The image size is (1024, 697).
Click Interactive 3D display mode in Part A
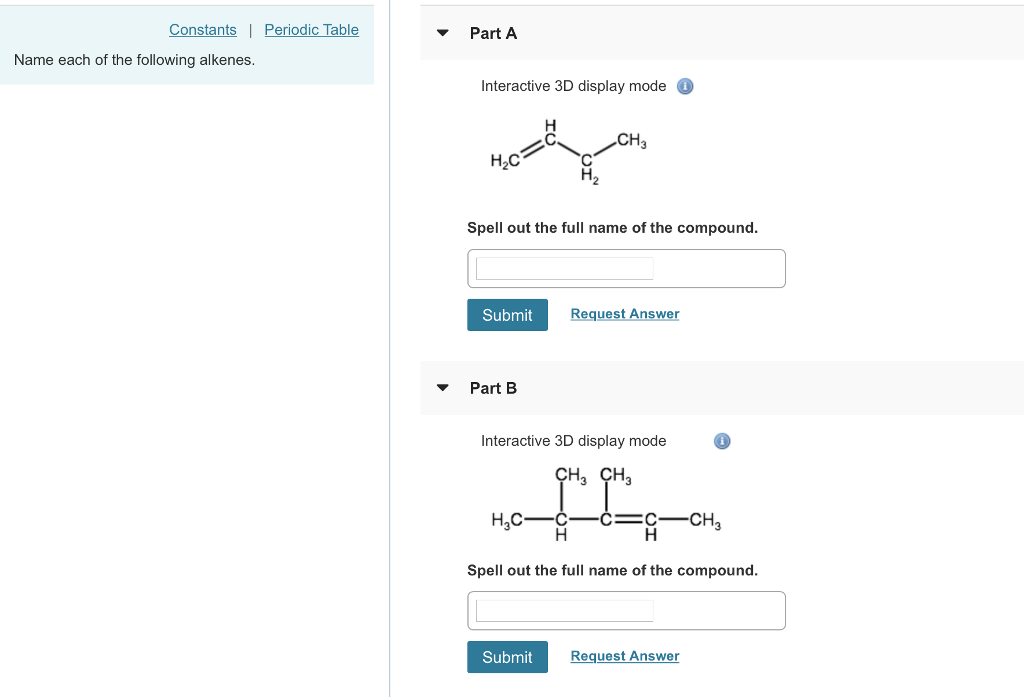click(573, 86)
